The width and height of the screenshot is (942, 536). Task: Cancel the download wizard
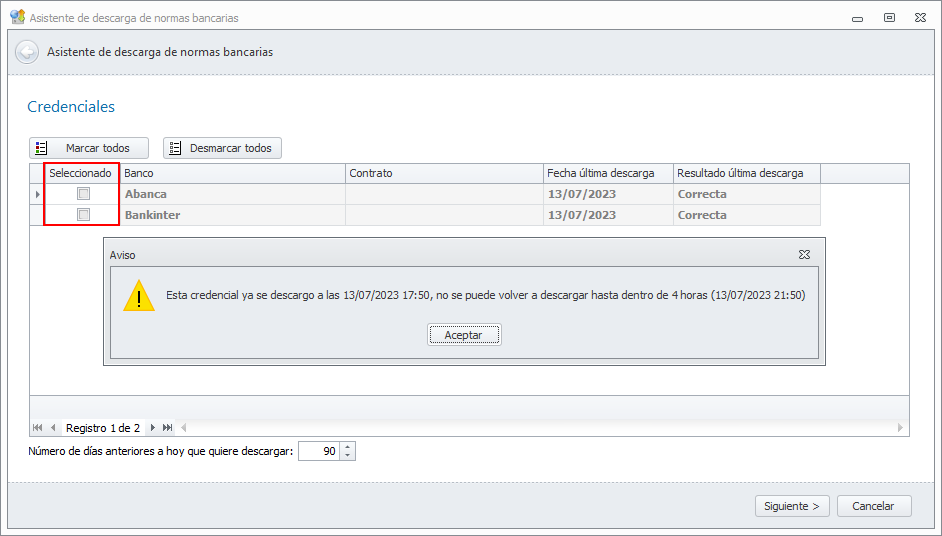pyautogui.click(x=873, y=506)
